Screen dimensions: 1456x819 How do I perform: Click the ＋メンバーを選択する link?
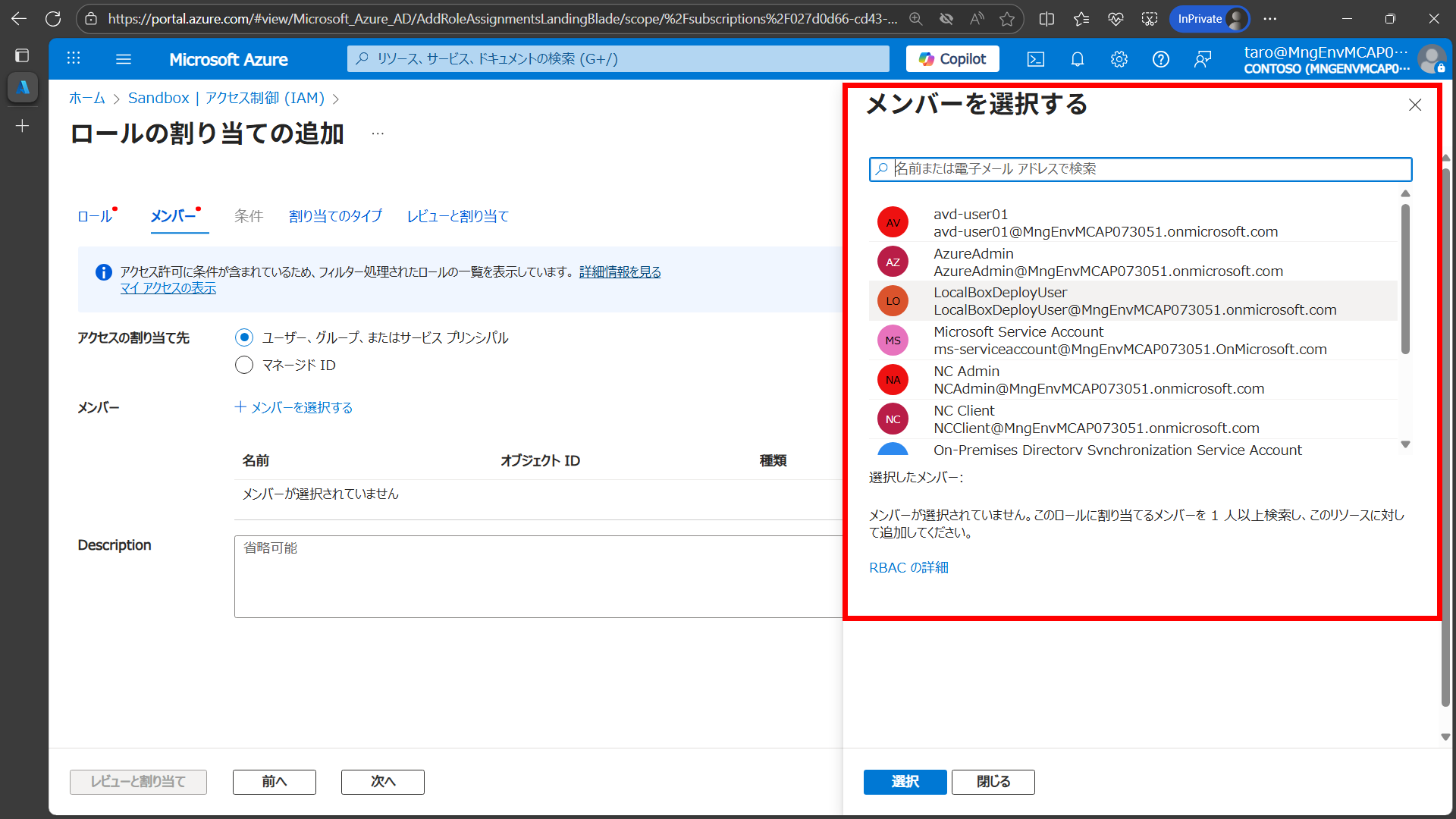pyautogui.click(x=293, y=407)
